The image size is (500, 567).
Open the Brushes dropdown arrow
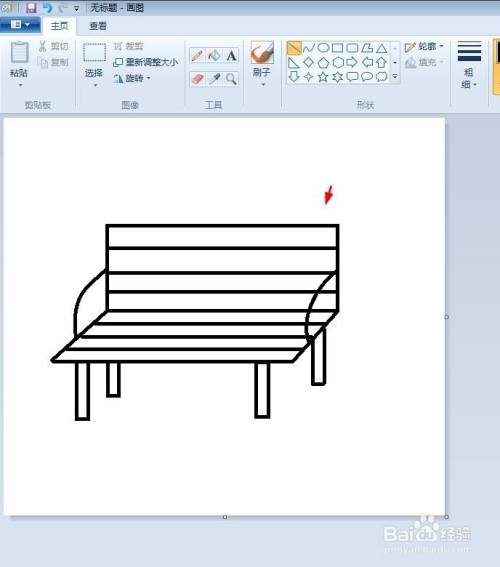[x=263, y=85]
